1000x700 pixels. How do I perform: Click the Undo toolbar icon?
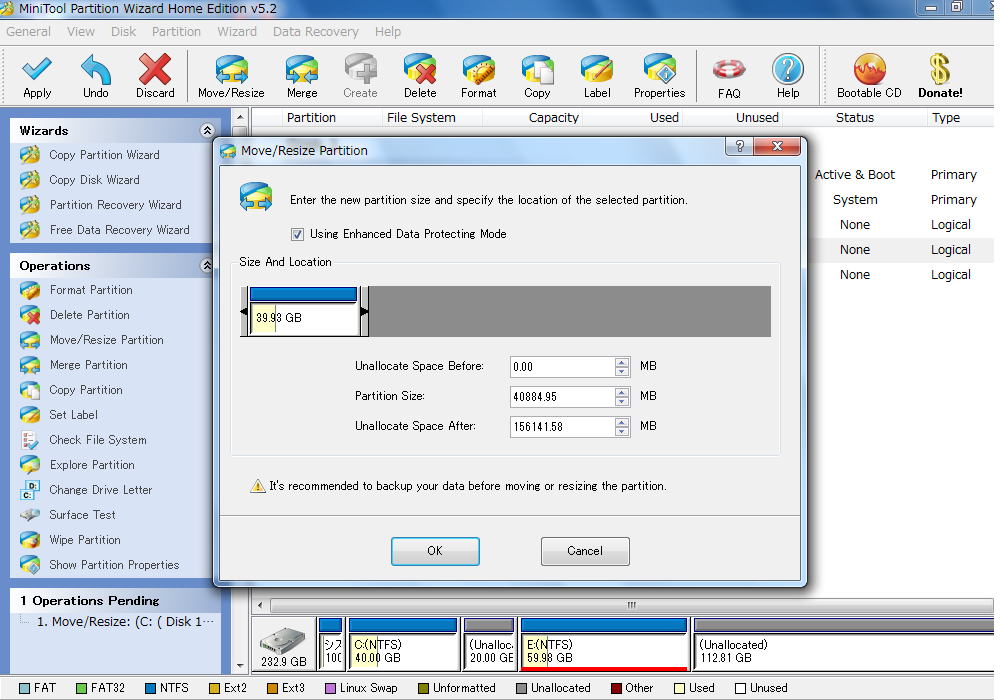click(96, 69)
